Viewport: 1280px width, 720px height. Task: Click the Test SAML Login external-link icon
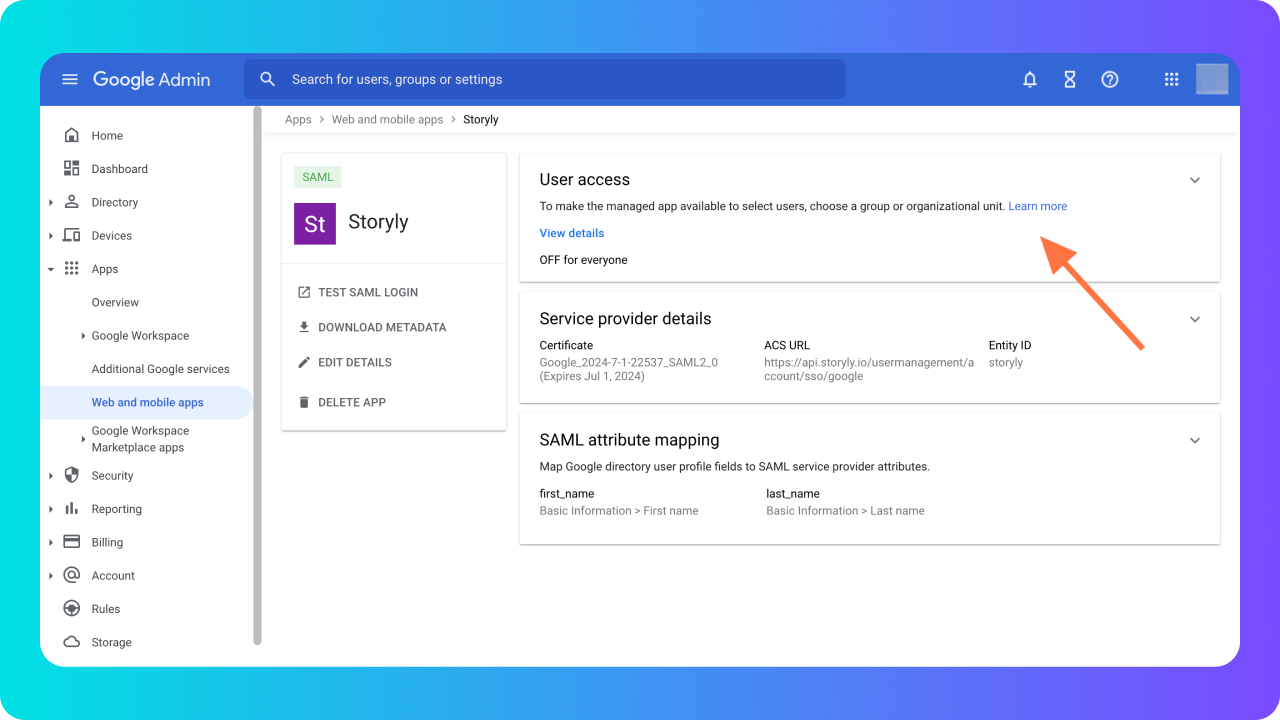click(304, 292)
